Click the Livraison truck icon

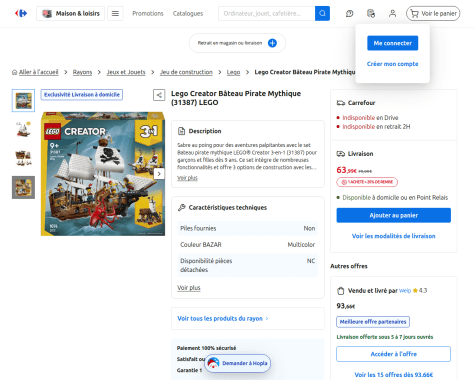point(341,154)
